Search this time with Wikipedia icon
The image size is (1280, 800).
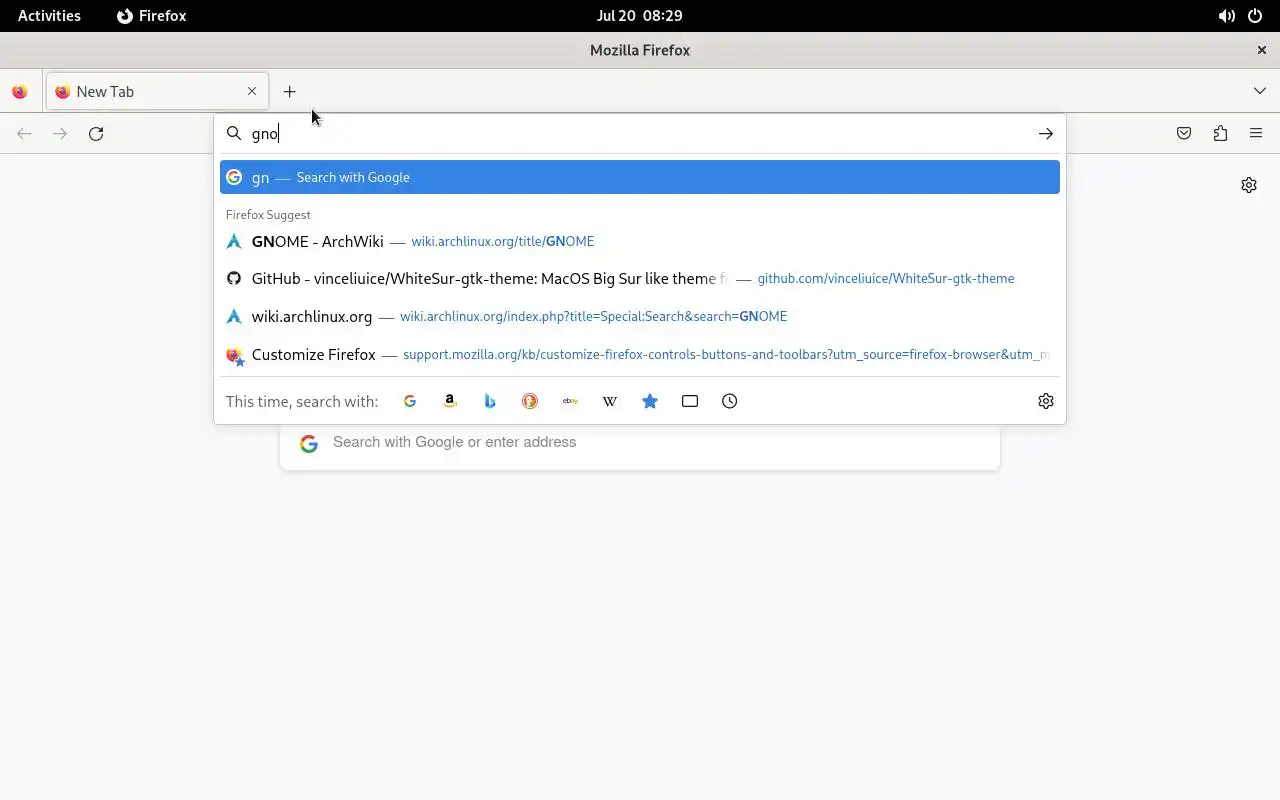[610, 401]
